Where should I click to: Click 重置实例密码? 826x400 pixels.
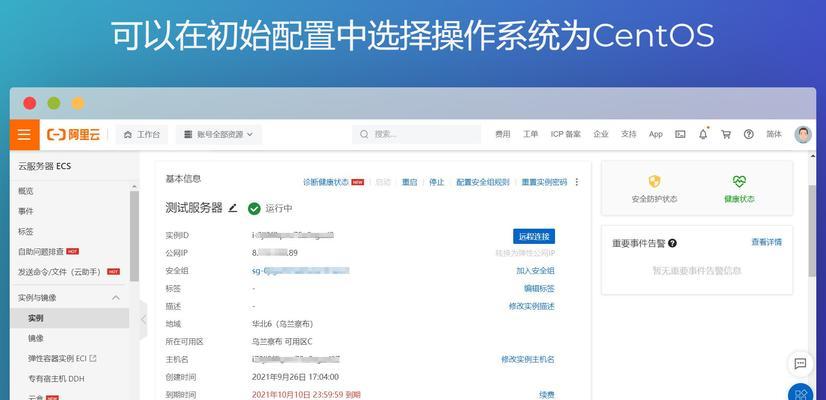544,182
